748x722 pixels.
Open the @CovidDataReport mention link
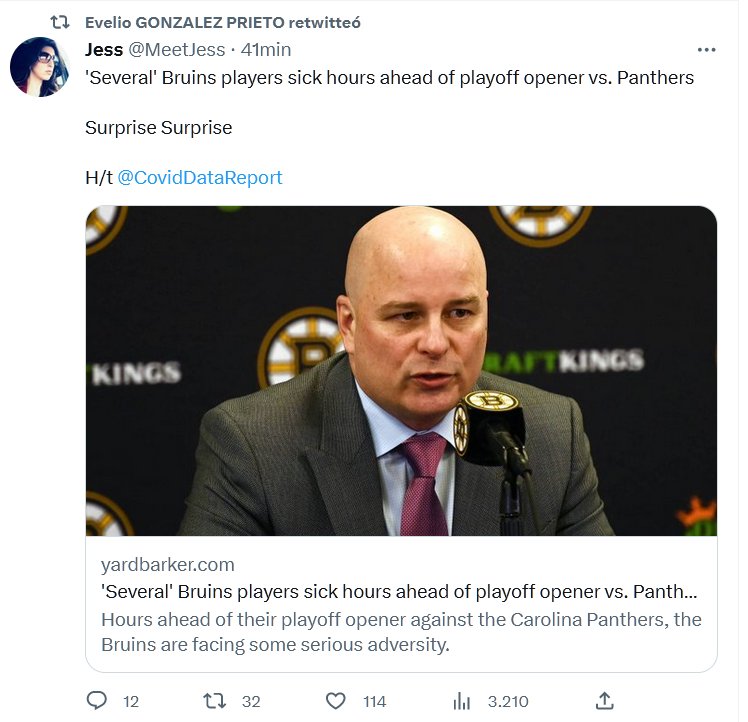tap(199, 178)
